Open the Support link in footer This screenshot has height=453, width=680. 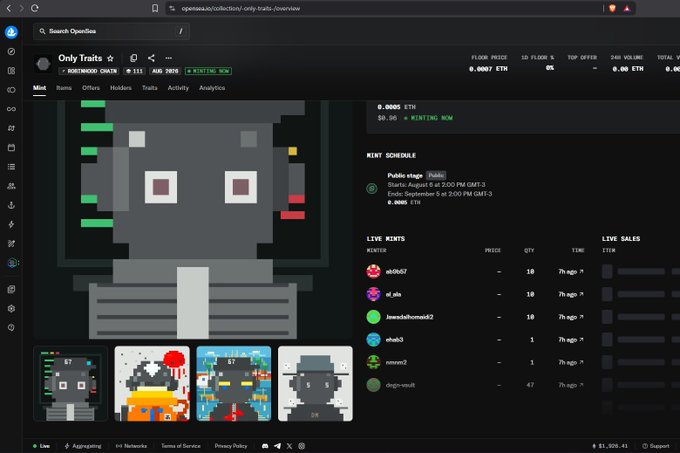(x=656, y=446)
